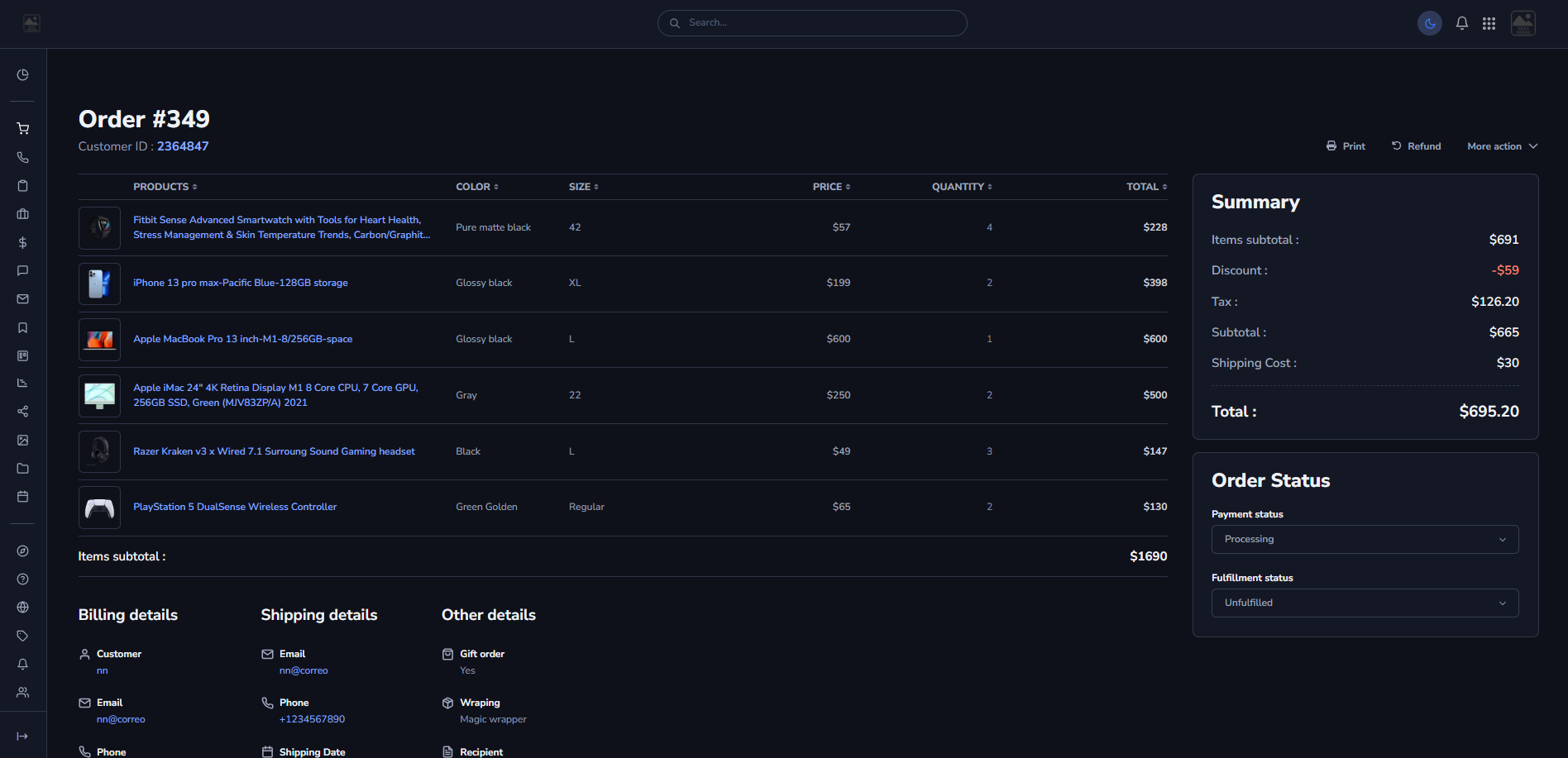1568x758 pixels.
Task: Open the Fulfillment status dropdown showing Unfulfilled
Action: tap(1365, 603)
